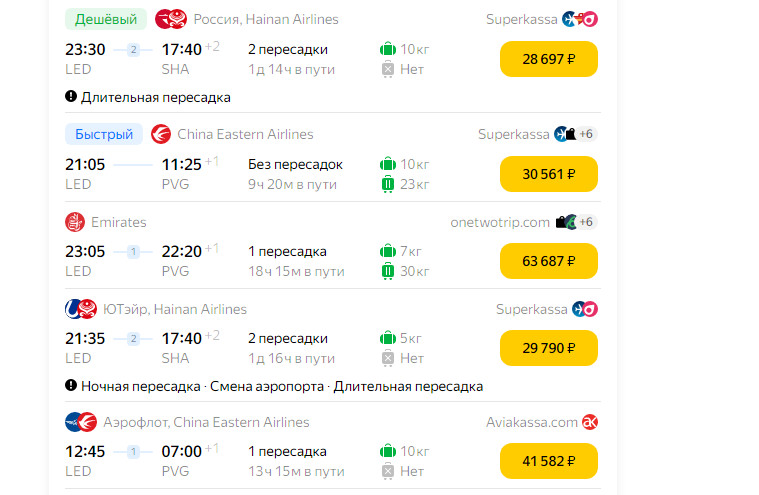The height and width of the screenshot is (495, 759).
Task: Click the 2-stop badge on 21:35 flight route
Action: [x=134, y=339]
